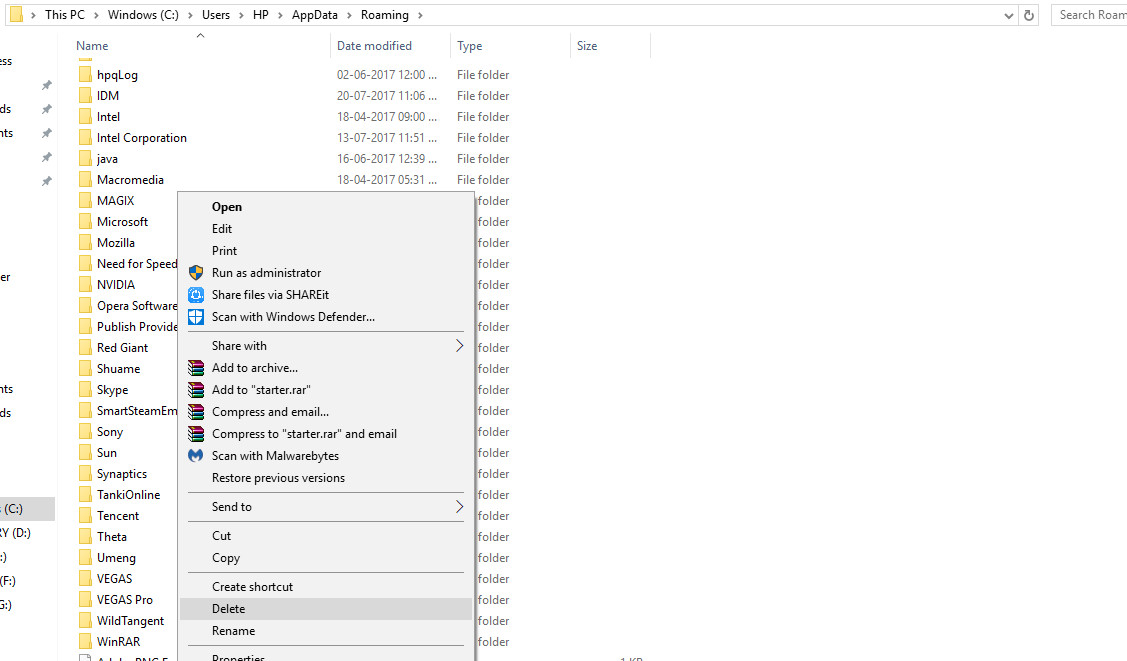Viewport: 1127px width, 661px height.
Task: Click WinRAR icon beside Compress and email
Action: point(196,412)
